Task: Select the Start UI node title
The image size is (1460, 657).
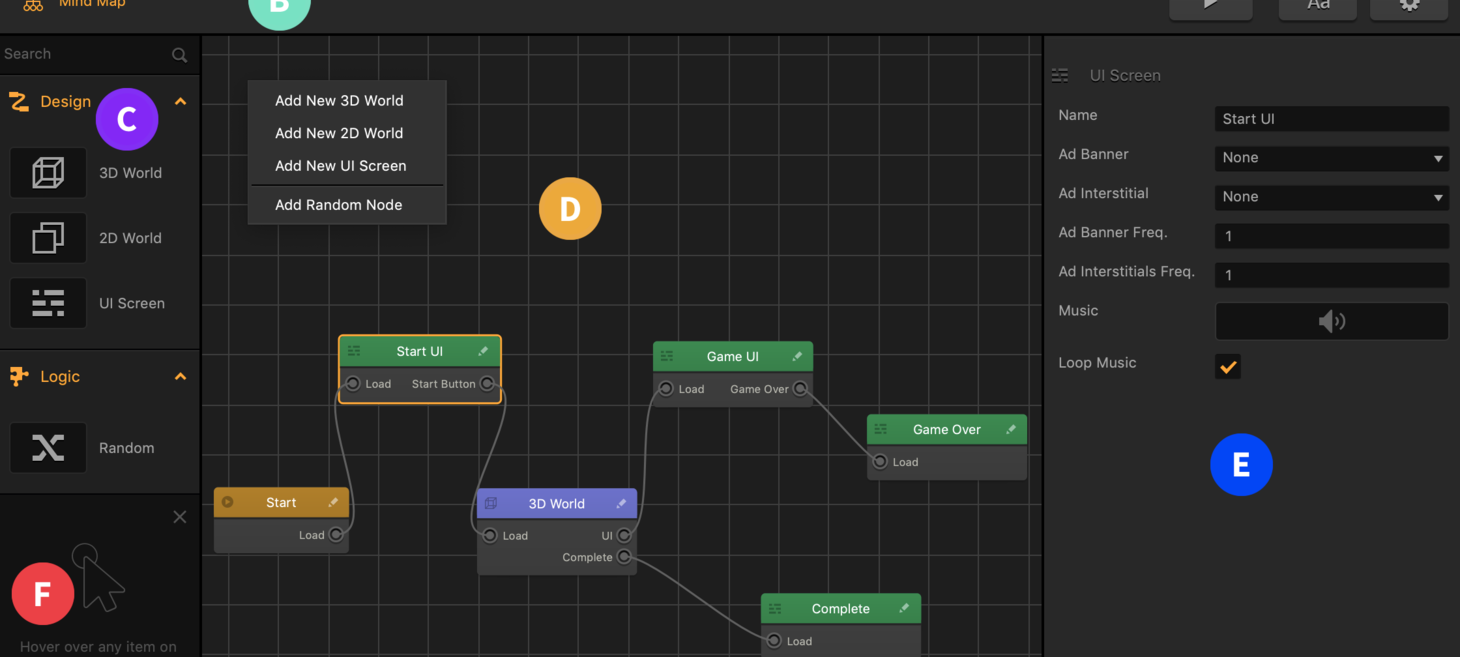Action: [419, 351]
